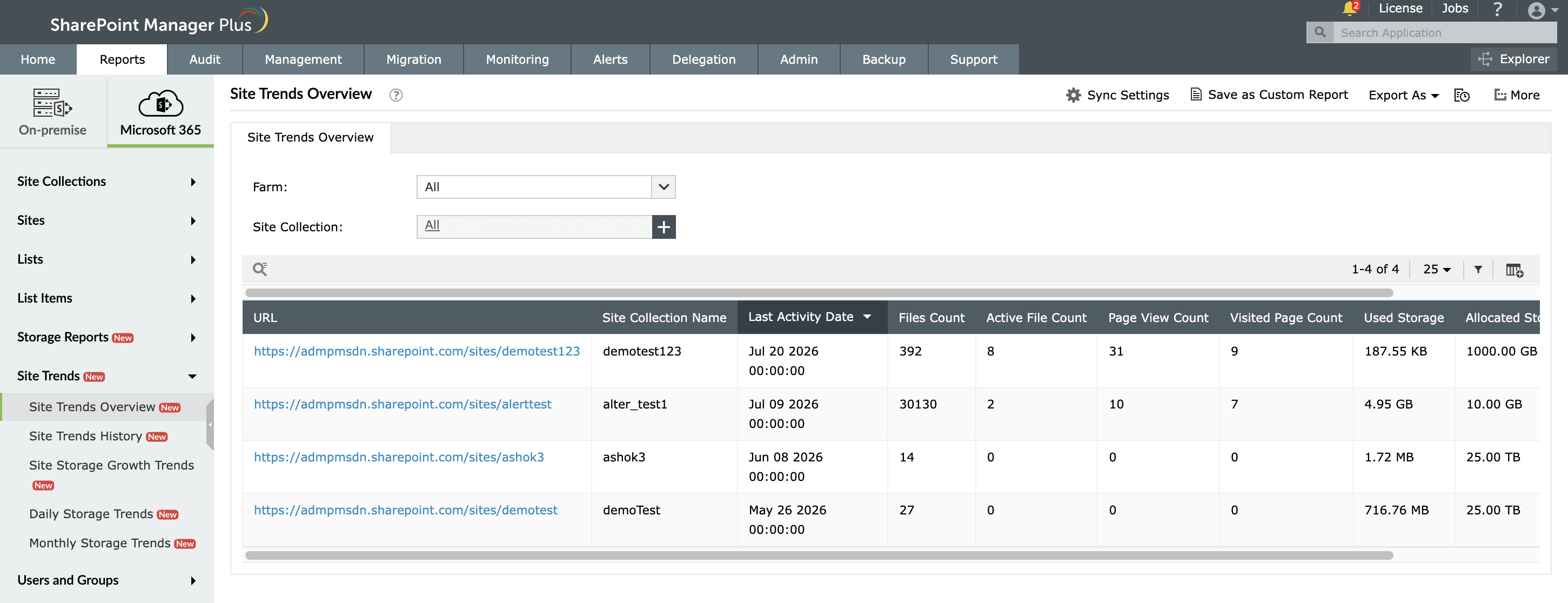Open the License link
This screenshot has width=1568, height=603.
pyautogui.click(x=1400, y=9)
